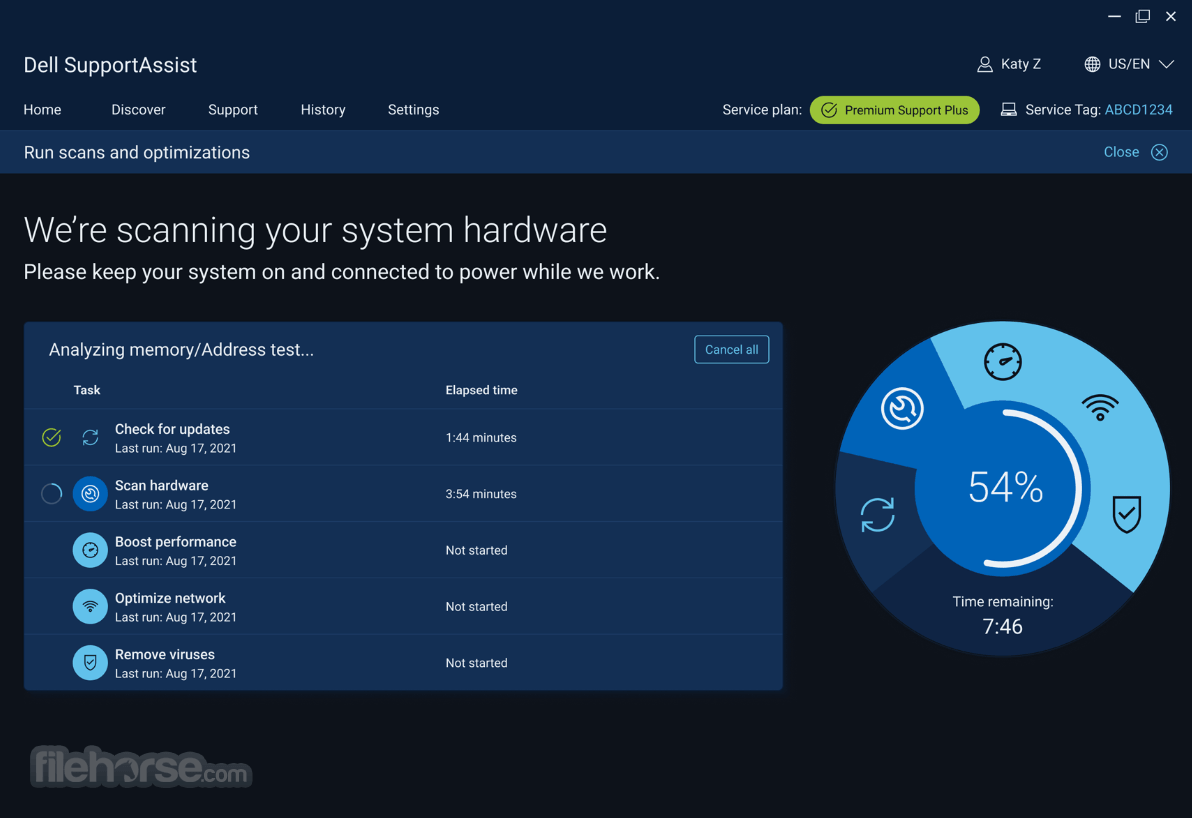Click the Wi-Fi segment on the progress wheel

[x=1100, y=407]
